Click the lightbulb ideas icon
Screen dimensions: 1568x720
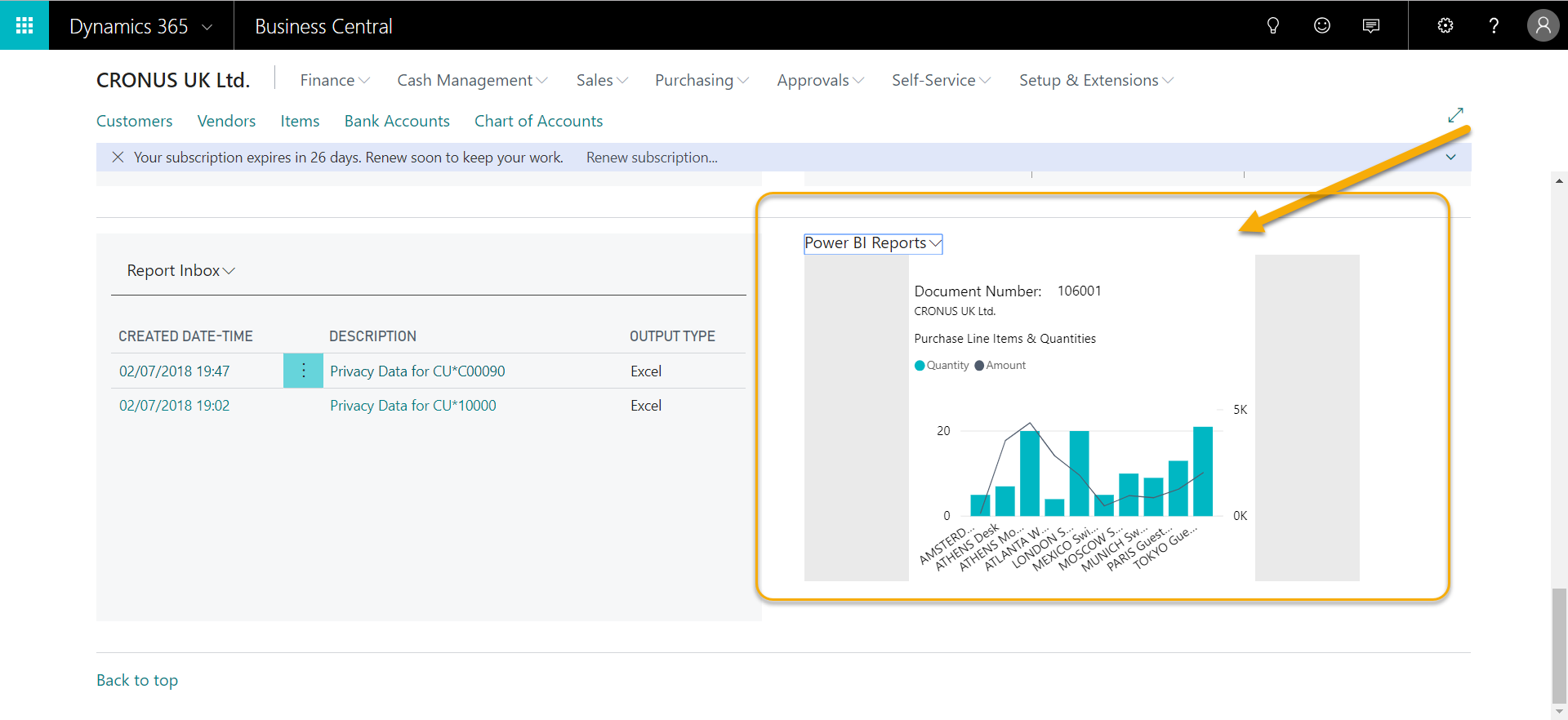(1272, 26)
